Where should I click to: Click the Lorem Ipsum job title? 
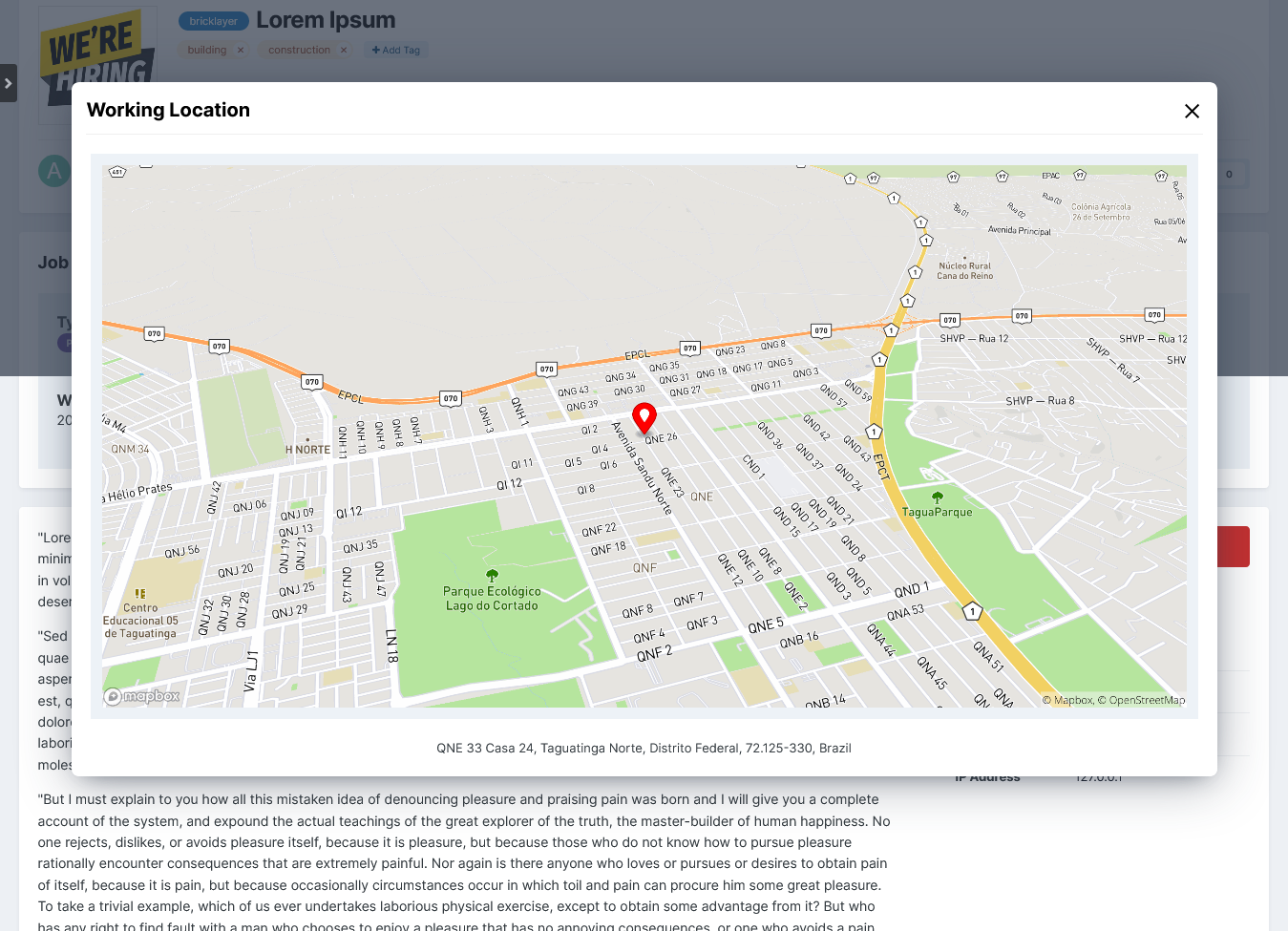pyautogui.click(x=326, y=20)
